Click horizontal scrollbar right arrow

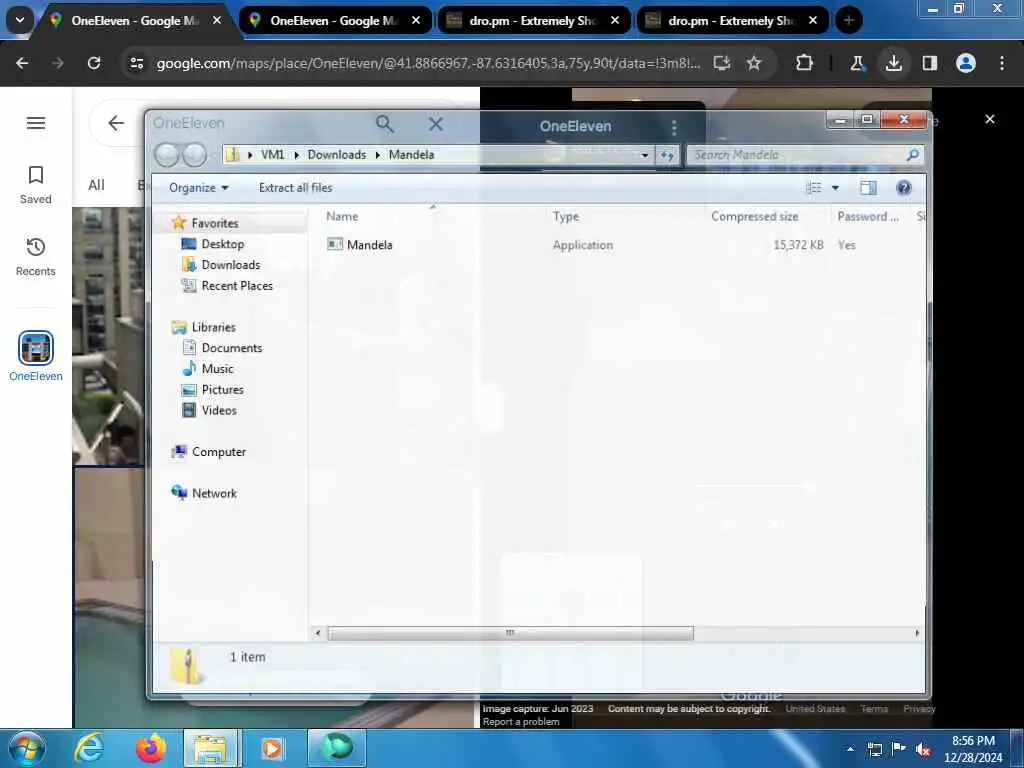(x=917, y=633)
